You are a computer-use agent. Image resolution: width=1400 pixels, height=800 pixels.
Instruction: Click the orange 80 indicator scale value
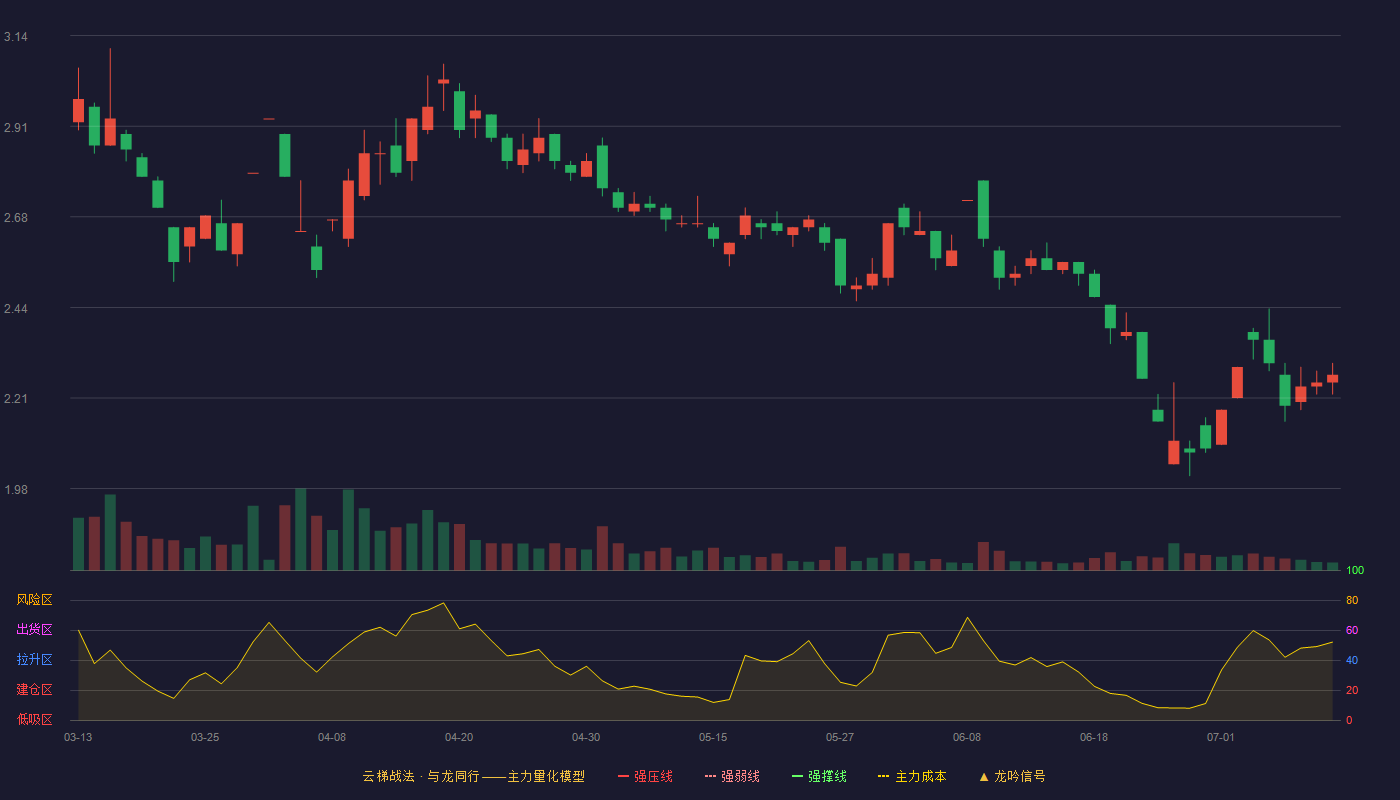pyautogui.click(x=1352, y=600)
